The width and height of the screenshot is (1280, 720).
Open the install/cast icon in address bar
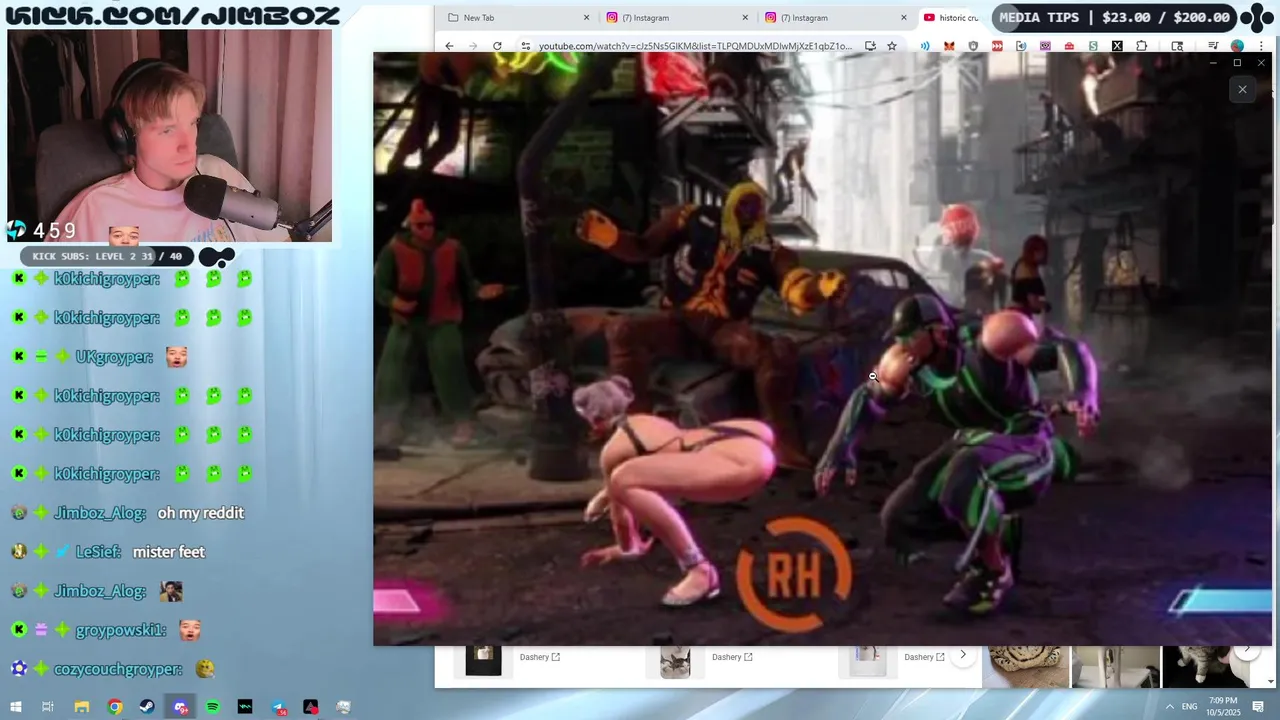pos(870,46)
